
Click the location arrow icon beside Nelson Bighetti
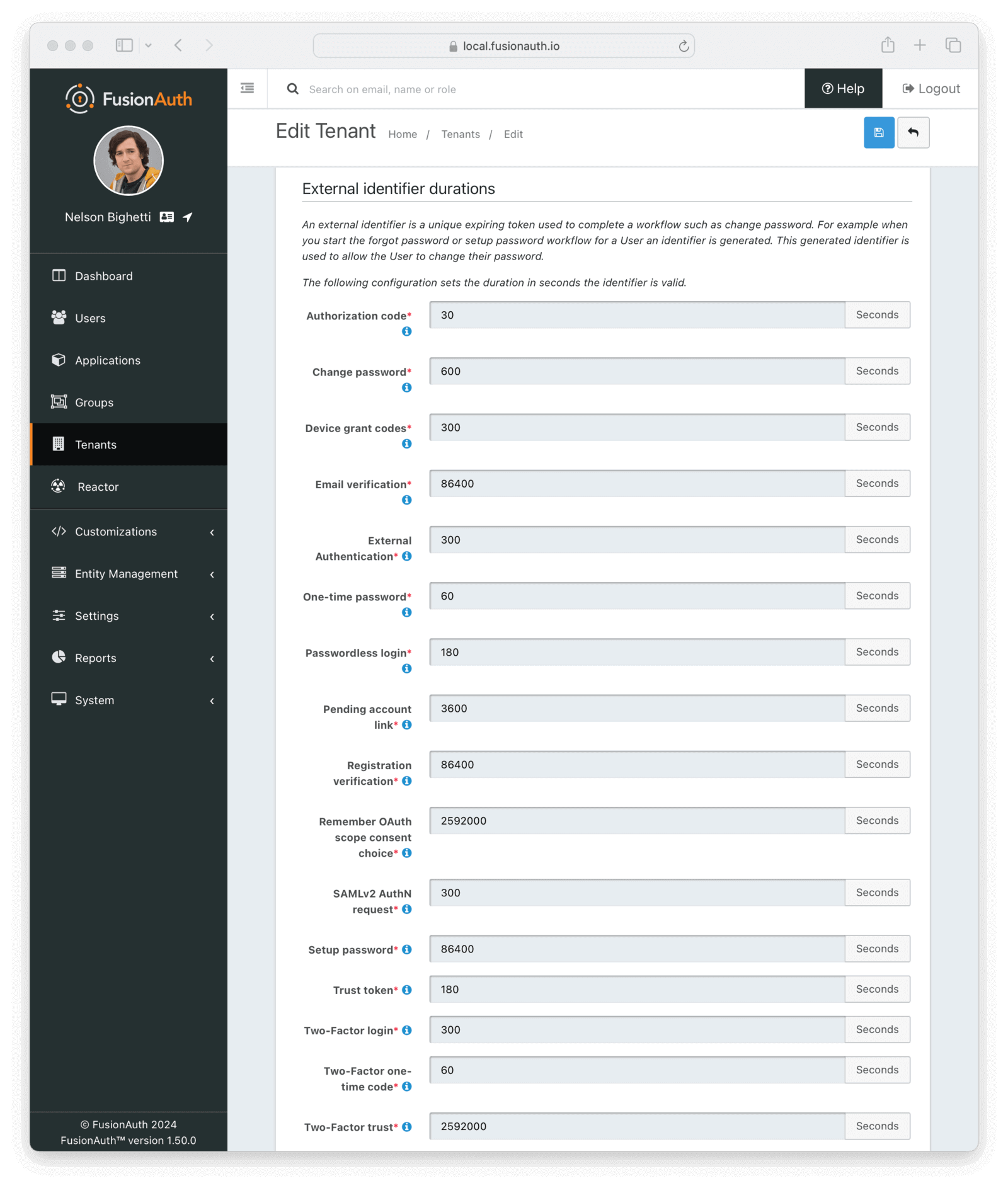pyautogui.click(x=188, y=217)
